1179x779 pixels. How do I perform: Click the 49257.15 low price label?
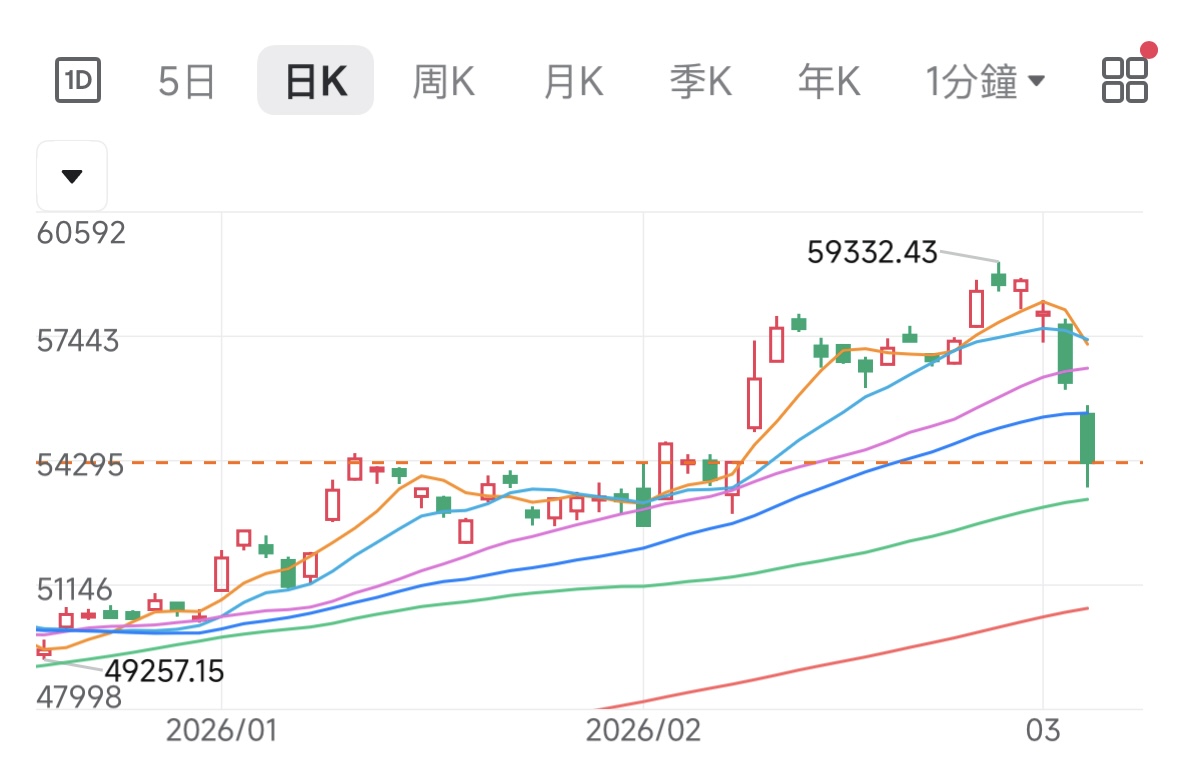click(x=164, y=670)
